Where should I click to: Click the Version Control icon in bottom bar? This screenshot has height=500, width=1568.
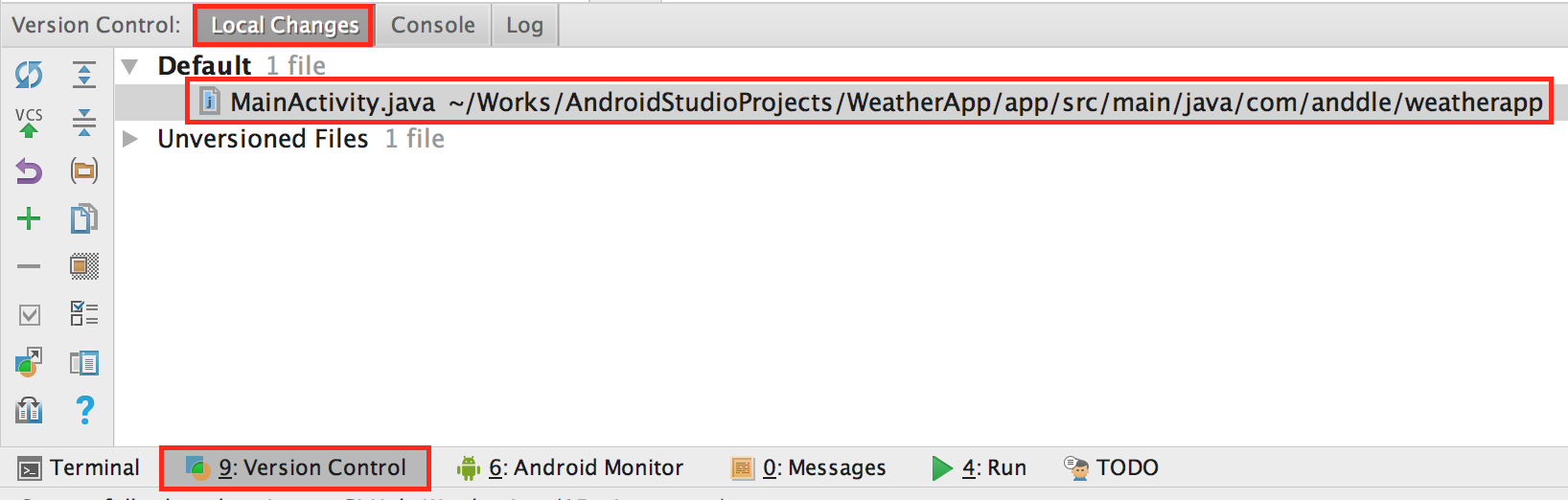(197, 468)
